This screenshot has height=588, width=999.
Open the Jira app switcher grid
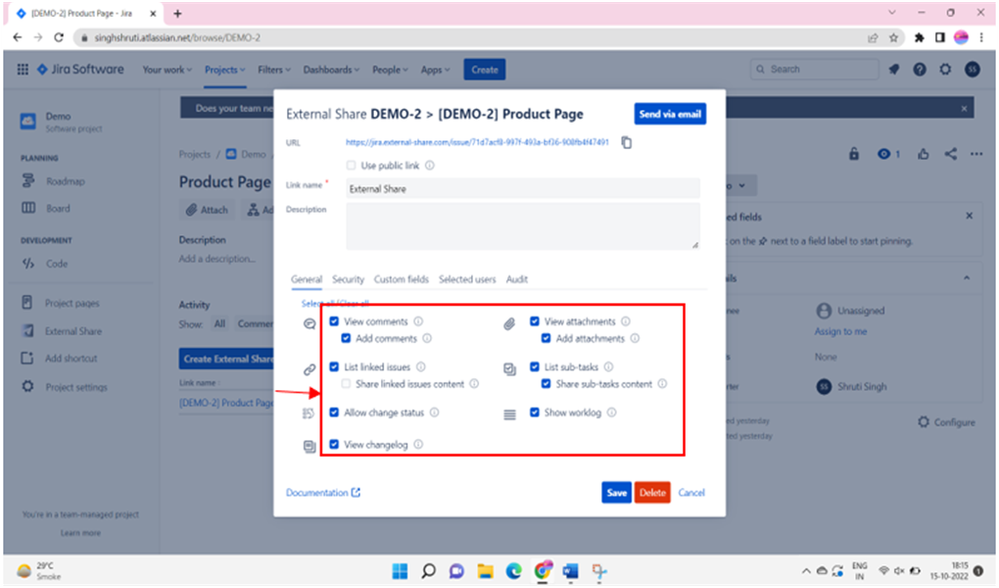pyautogui.click(x=22, y=69)
